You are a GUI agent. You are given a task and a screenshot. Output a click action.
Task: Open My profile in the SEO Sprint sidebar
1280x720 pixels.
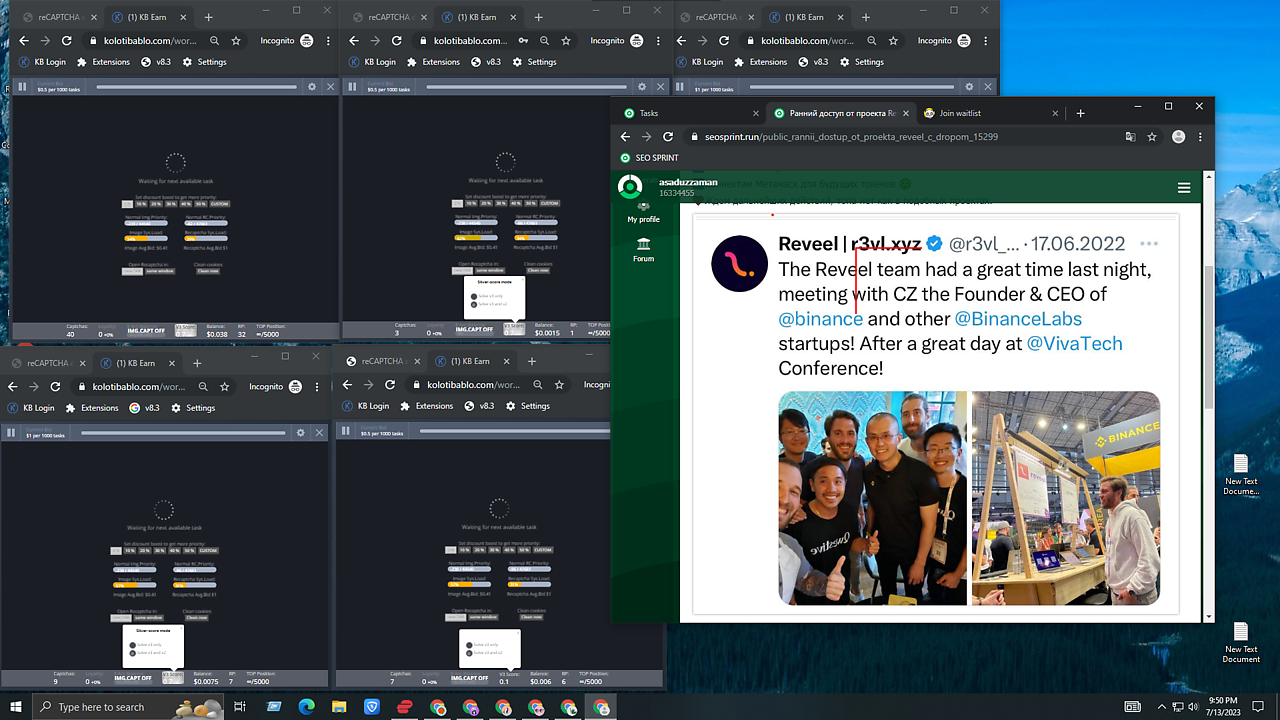(x=643, y=211)
